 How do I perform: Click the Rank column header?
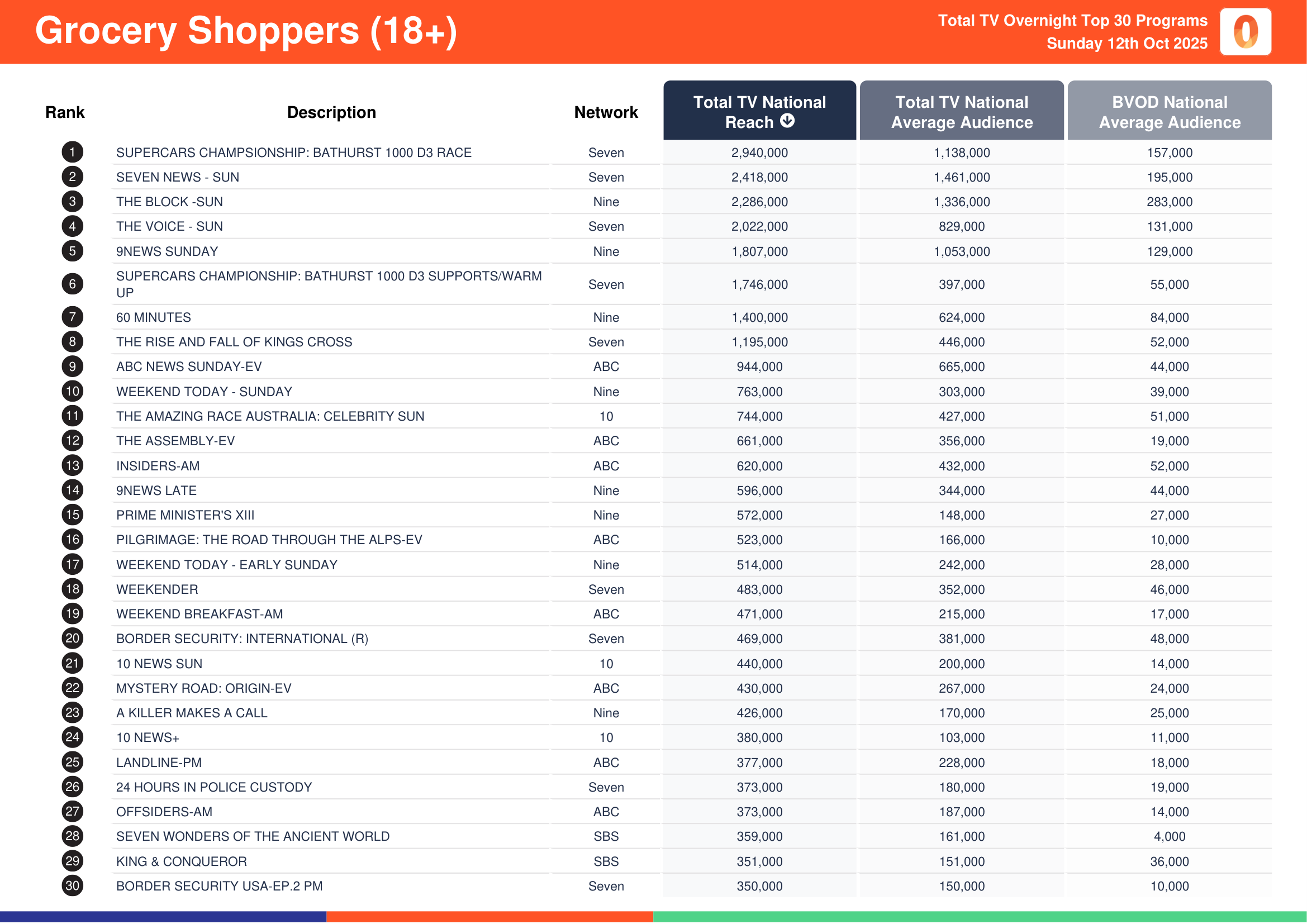click(65, 112)
